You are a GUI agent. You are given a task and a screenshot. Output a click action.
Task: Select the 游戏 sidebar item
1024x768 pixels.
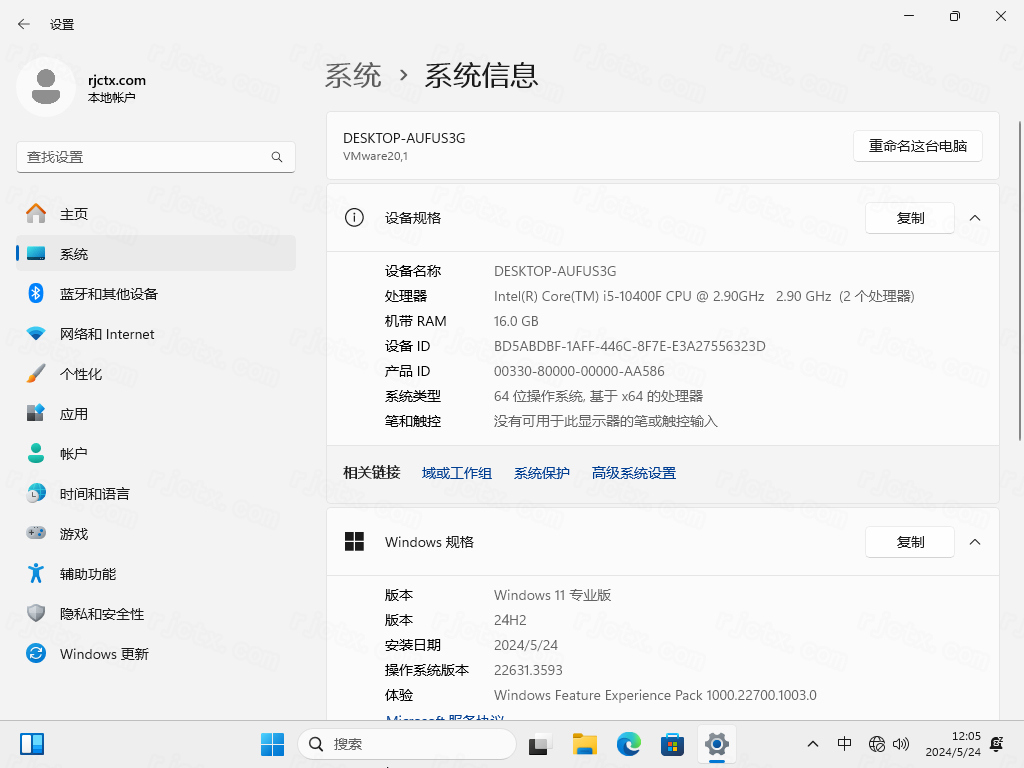pos(156,534)
